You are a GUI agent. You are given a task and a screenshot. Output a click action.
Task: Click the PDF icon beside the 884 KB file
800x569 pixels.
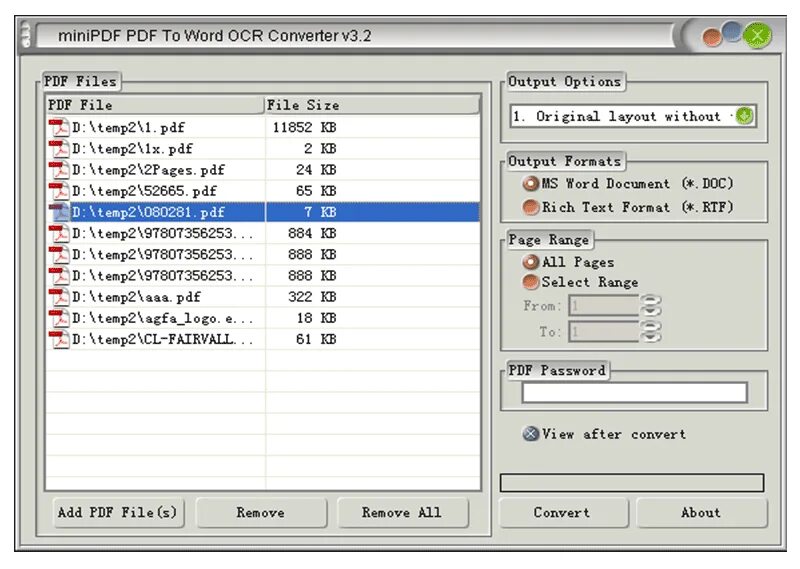[59, 234]
